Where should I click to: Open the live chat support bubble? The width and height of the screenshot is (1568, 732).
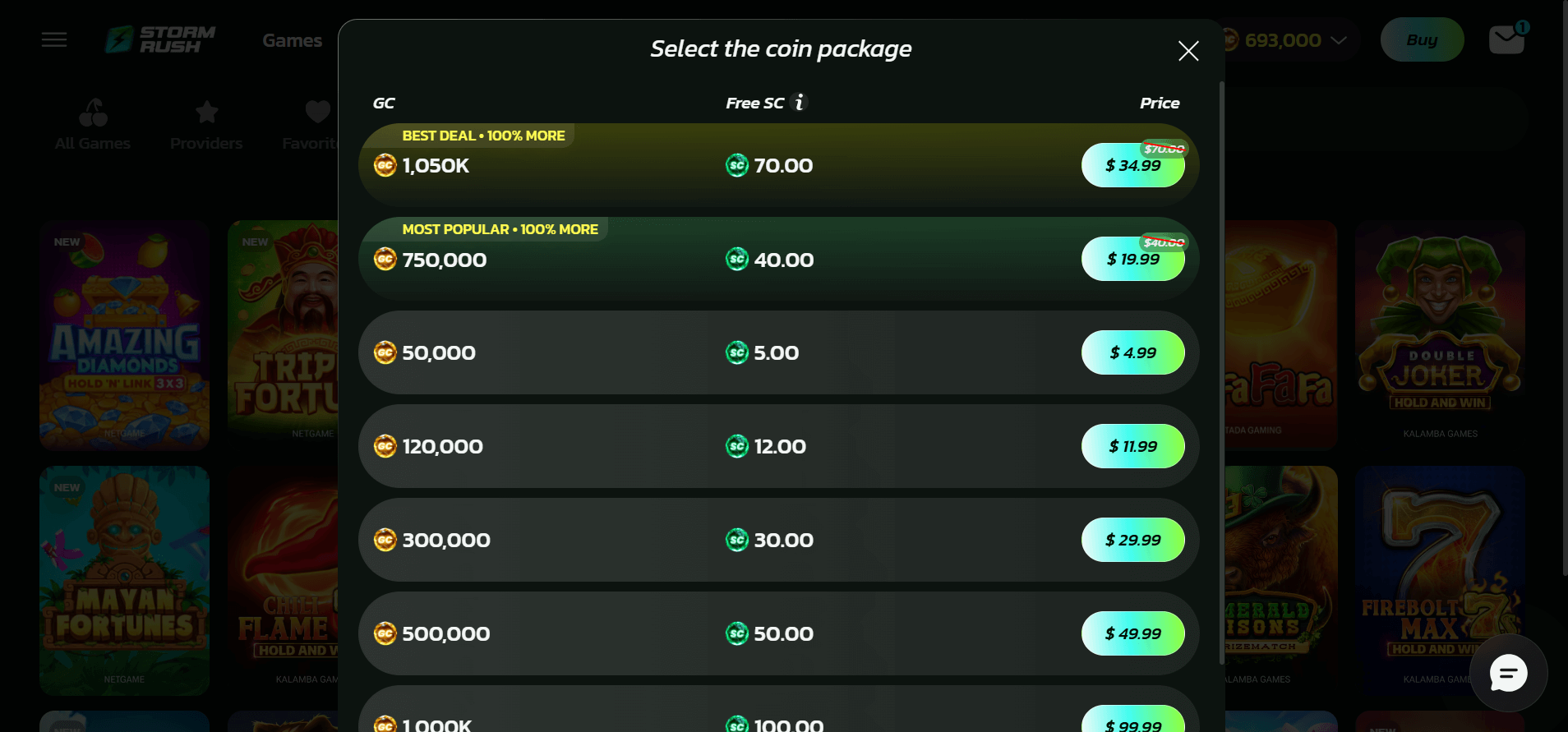[1508, 674]
